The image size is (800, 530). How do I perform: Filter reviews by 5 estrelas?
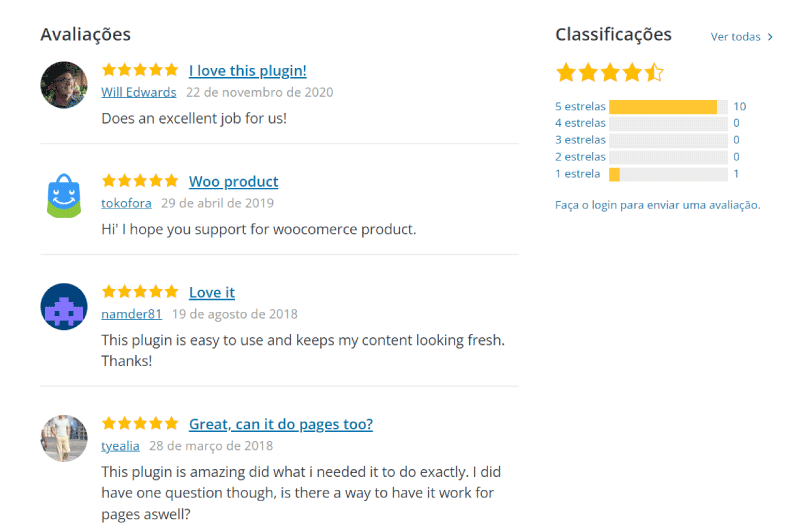[580, 106]
